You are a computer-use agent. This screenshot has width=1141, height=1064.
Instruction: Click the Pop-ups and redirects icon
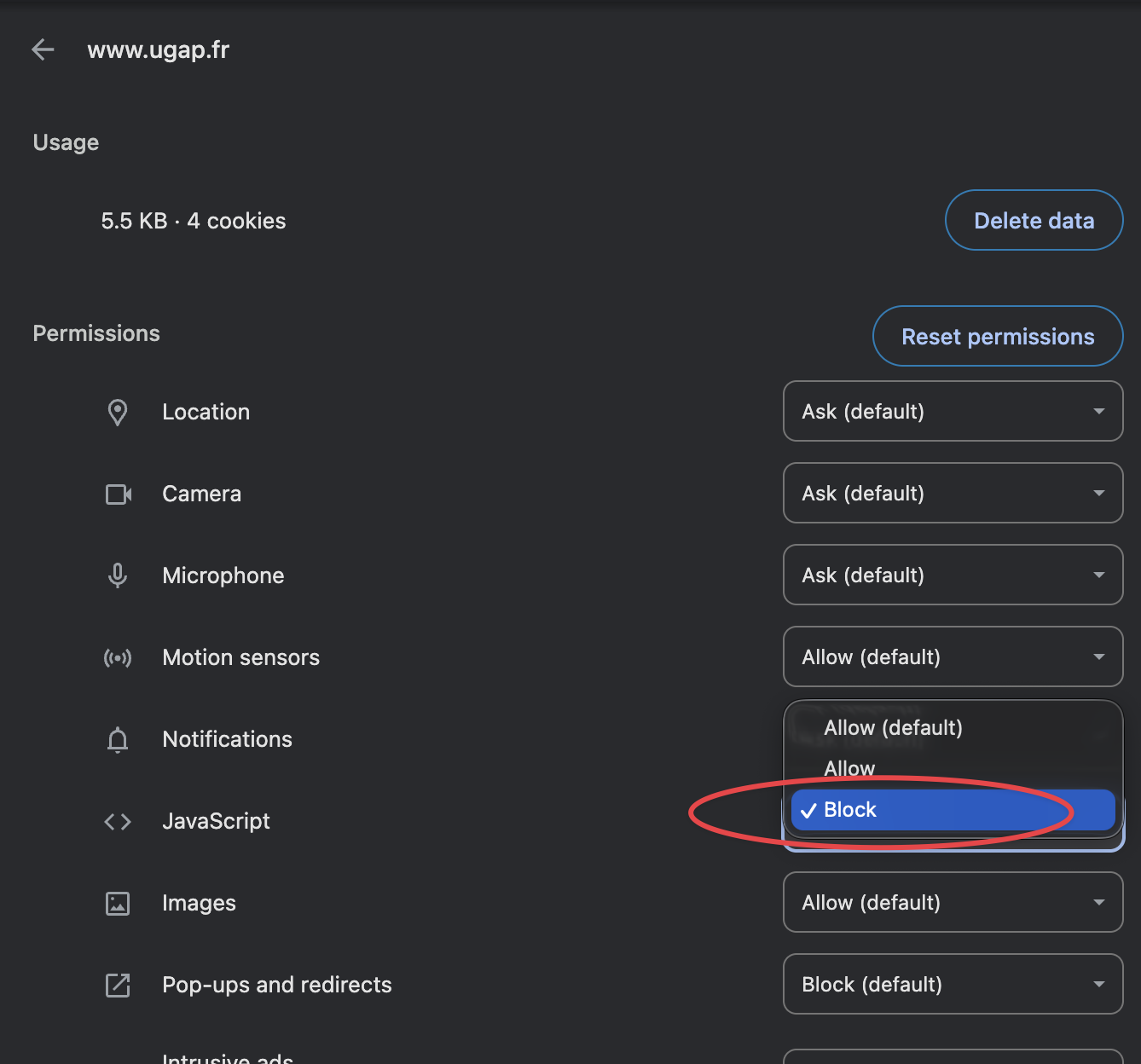118,985
